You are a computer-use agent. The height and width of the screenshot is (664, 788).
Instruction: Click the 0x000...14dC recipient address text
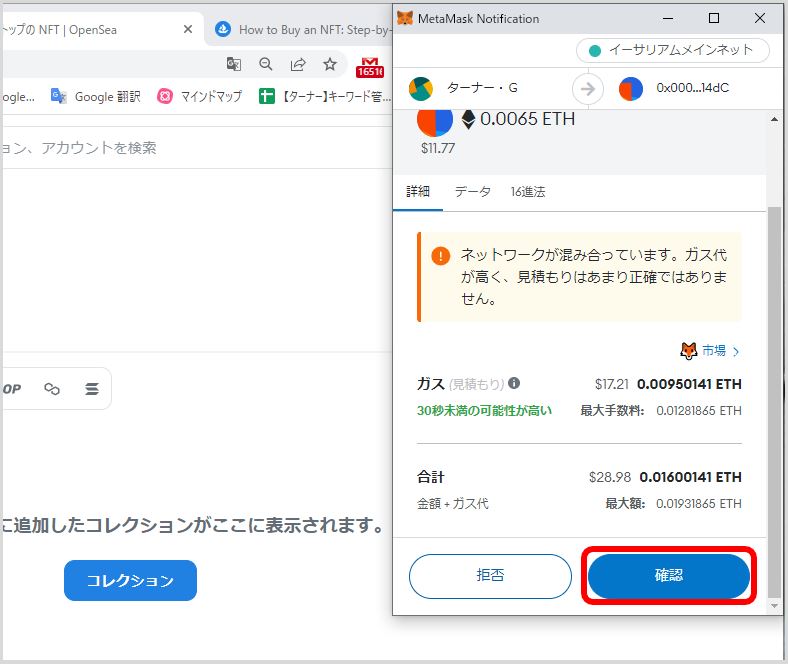(x=692, y=88)
